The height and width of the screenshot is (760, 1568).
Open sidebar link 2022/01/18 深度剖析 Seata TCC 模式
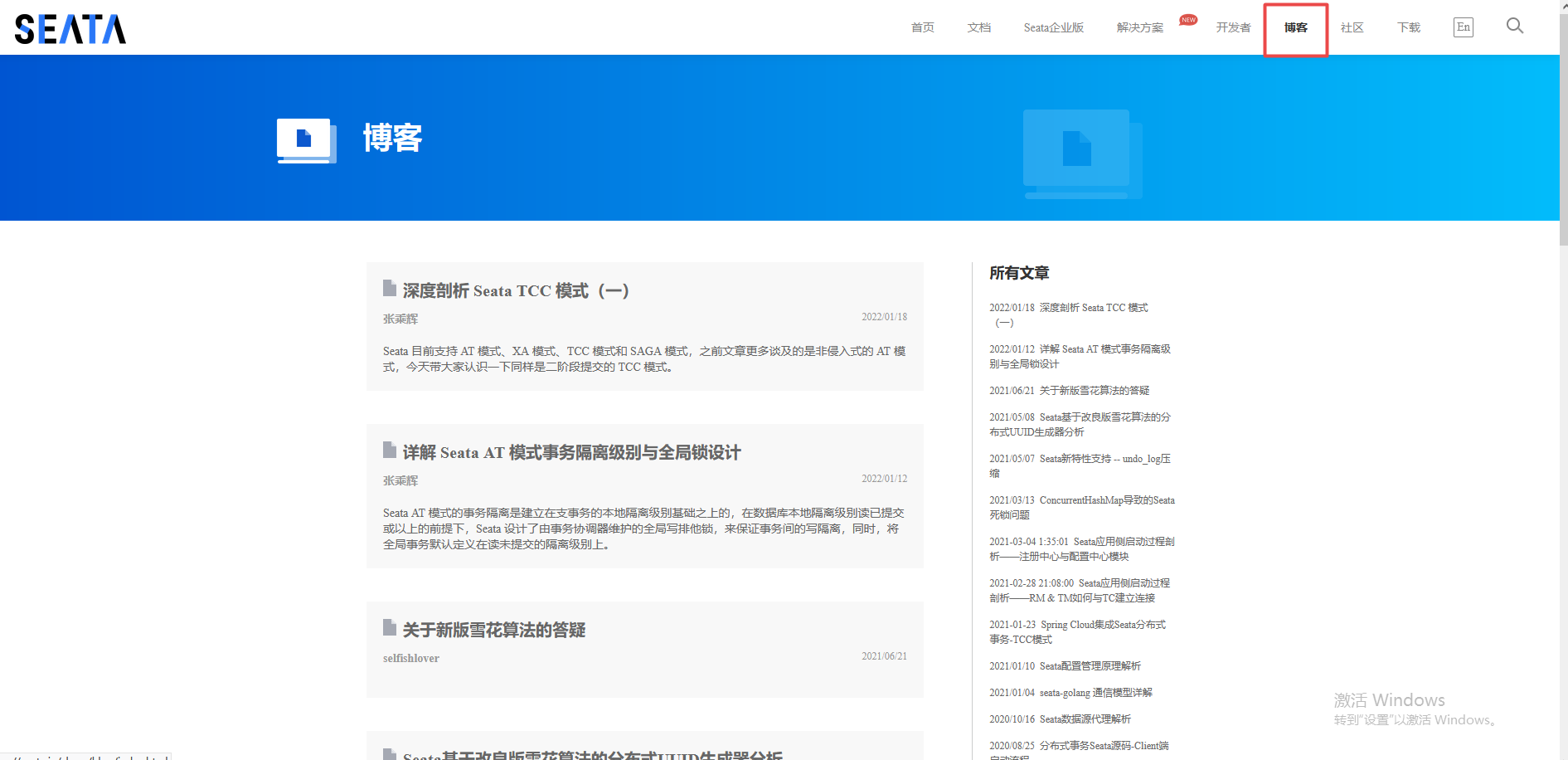(1069, 315)
